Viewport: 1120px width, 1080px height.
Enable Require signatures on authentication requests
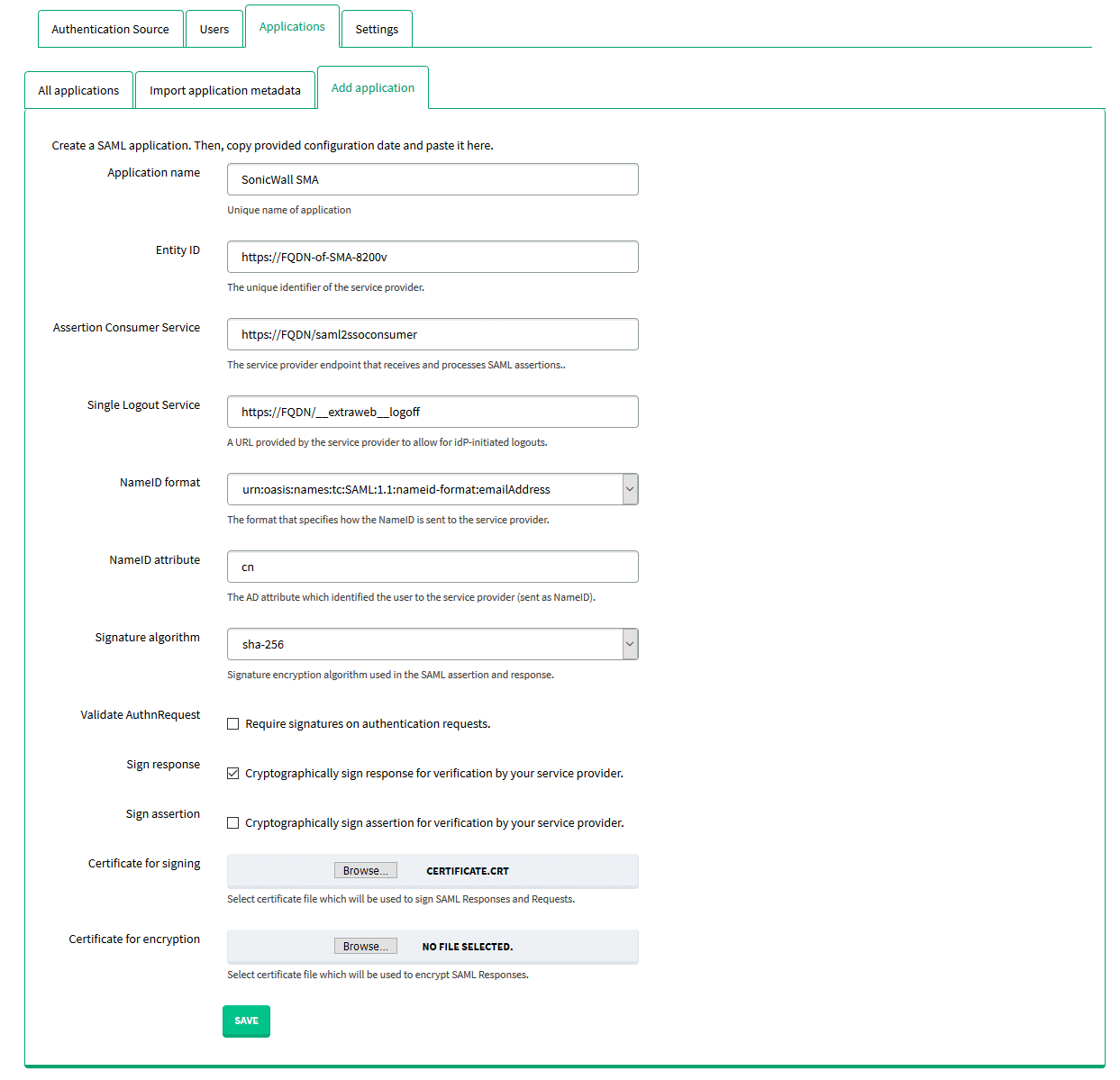233,724
